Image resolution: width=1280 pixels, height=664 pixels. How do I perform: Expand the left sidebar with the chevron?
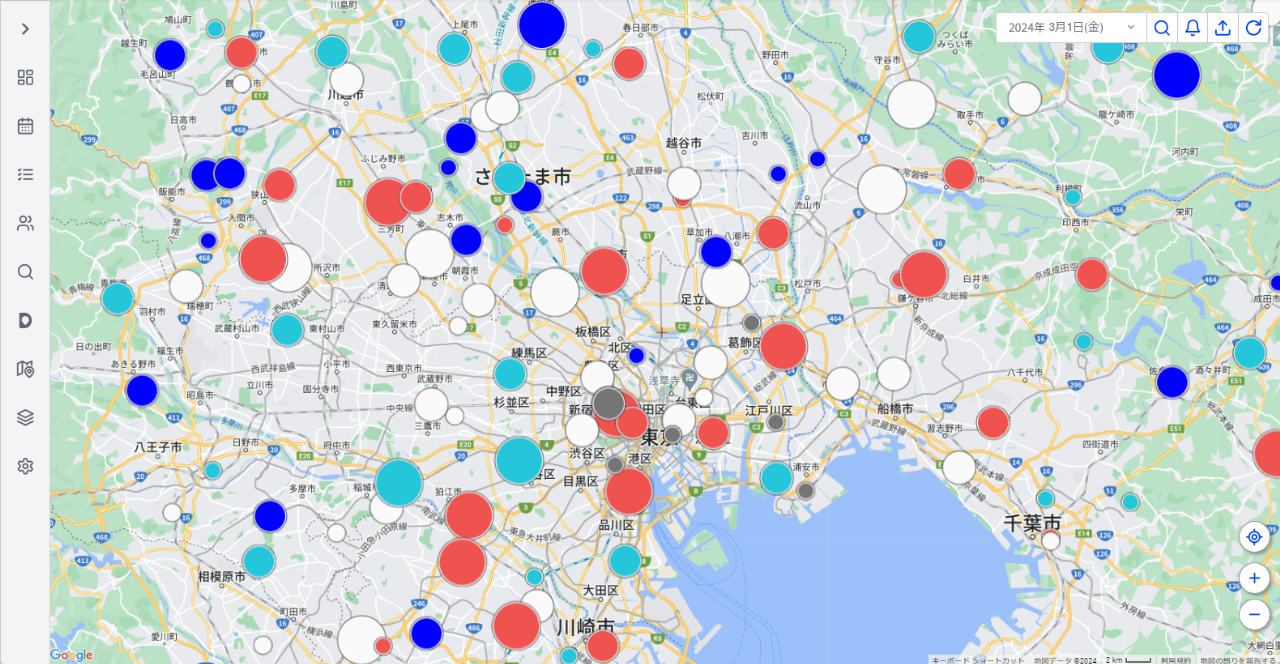coord(25,29)
